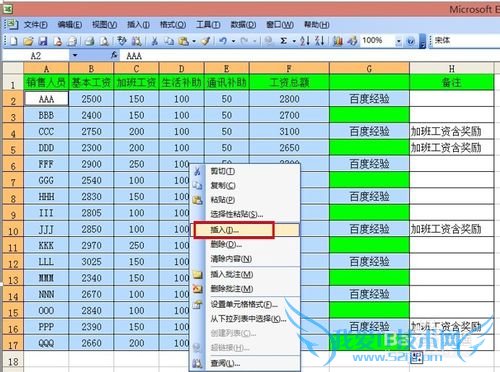The image size is (500, 372).
Task: Click the formula bar showing AAA
Action: point(310,55)
